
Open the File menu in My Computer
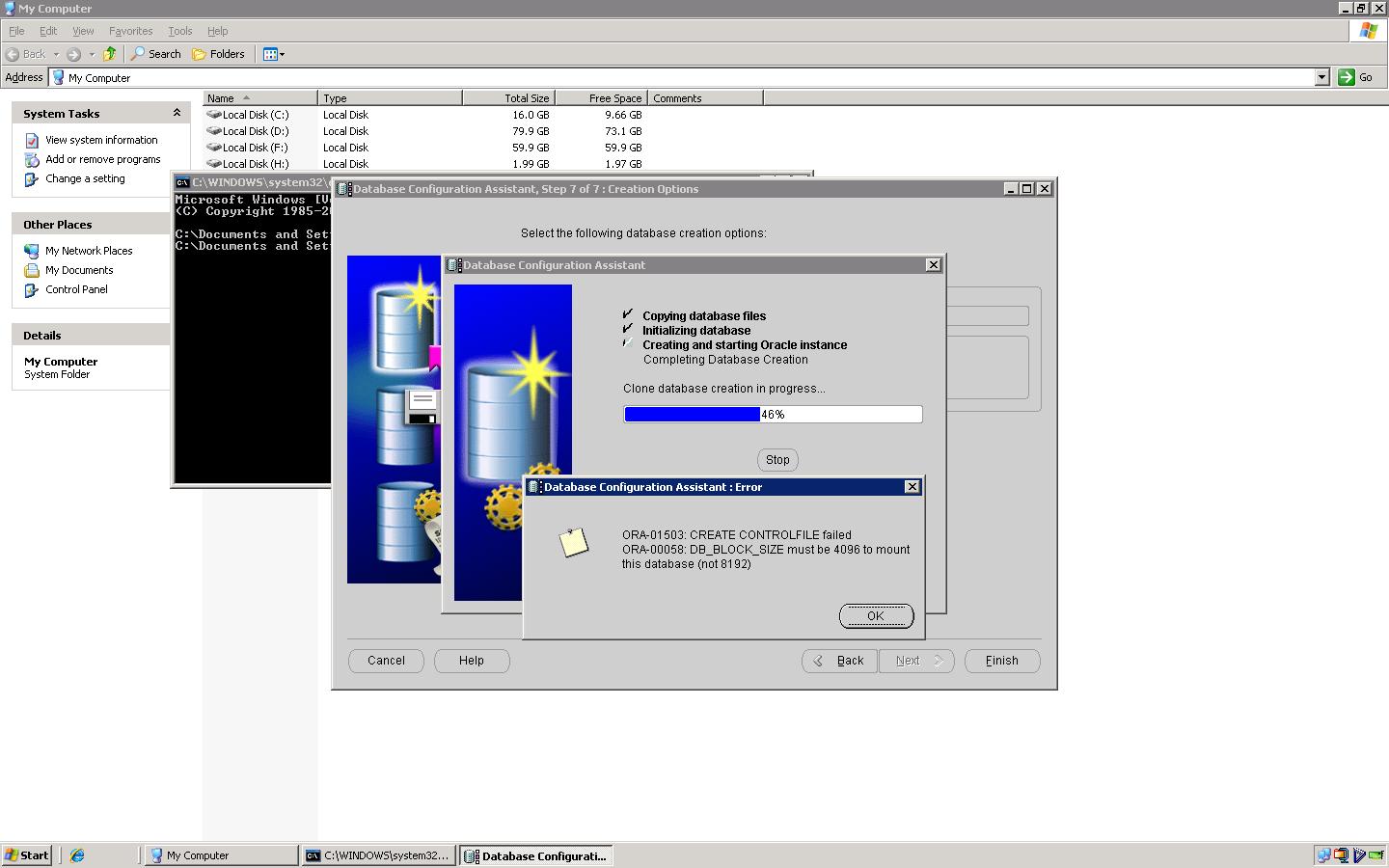click(x=16, y=31)
